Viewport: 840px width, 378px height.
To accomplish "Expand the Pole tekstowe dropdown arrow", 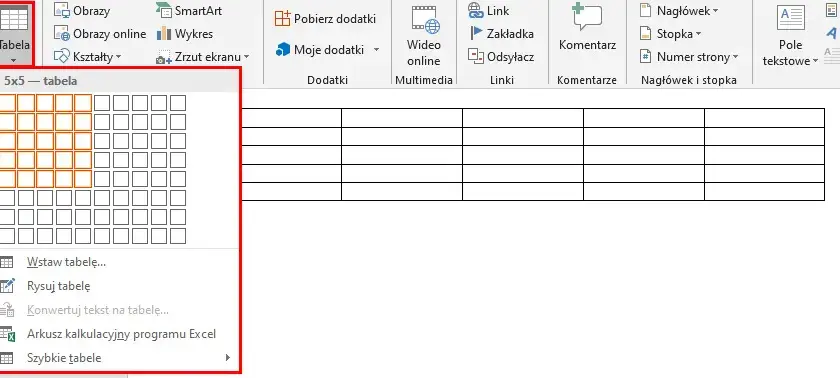I will pos(816,61).
